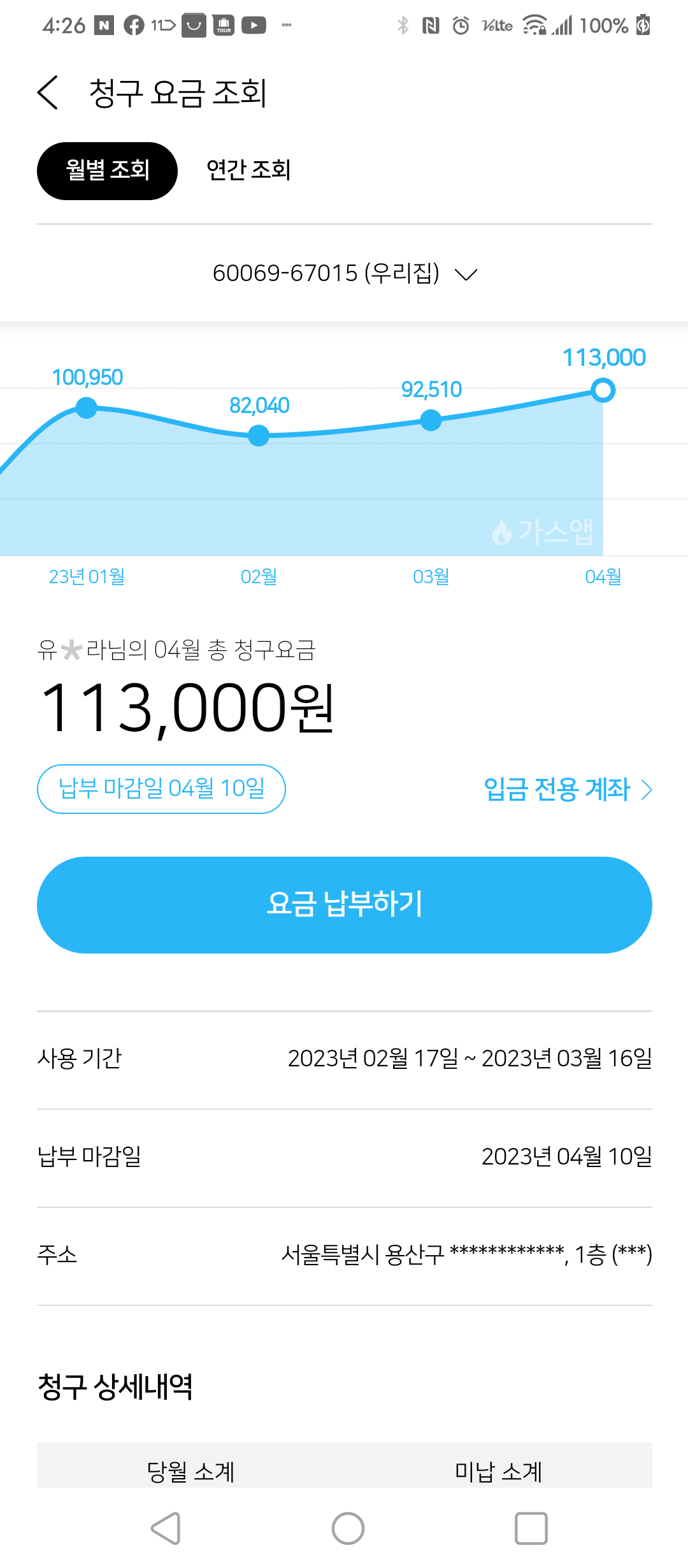This screenshot has height=1568, width=688.
Task: Select the 01월 data point on chart
Action: pyautogui.click(x=87, y=408)
